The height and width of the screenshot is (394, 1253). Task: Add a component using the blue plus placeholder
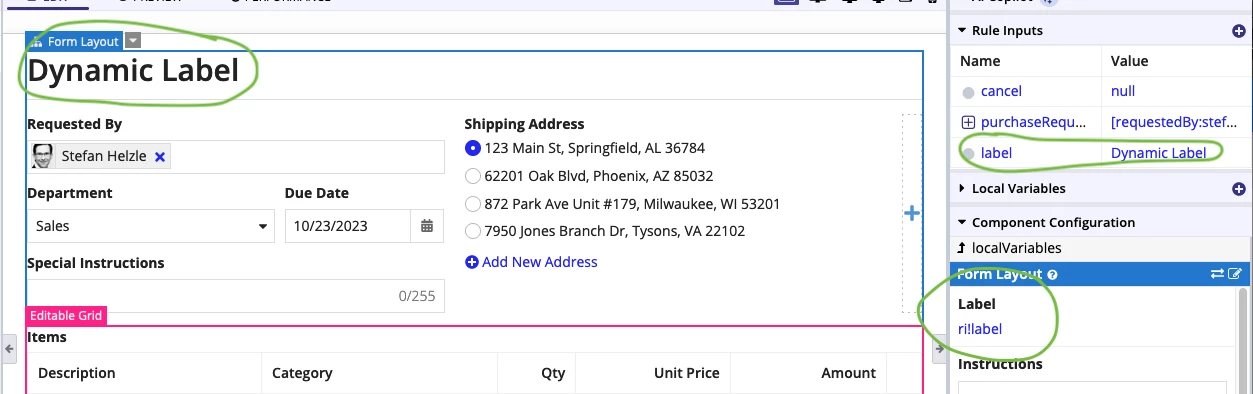[x=912, y=213]
